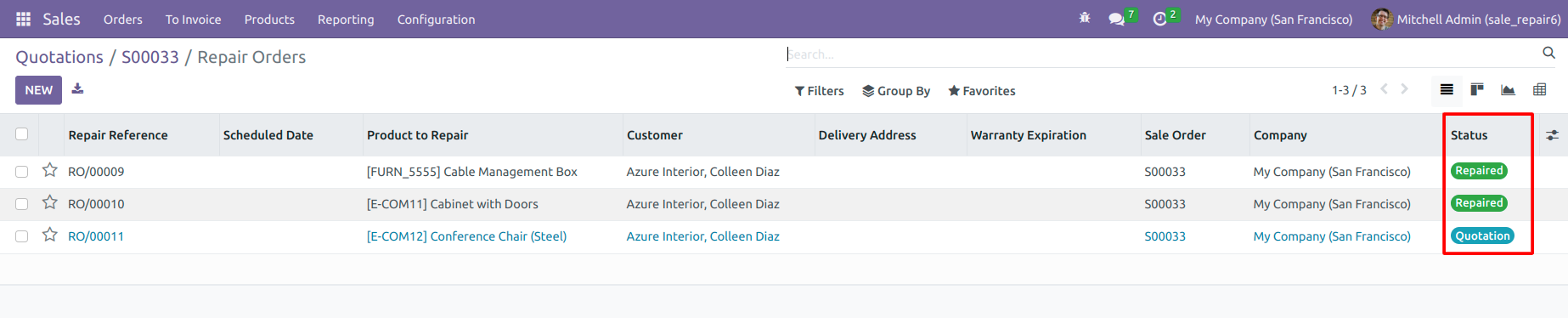Click the export download icon
This screenshot has height=318, width=1568.
click(x=77, y=88)
